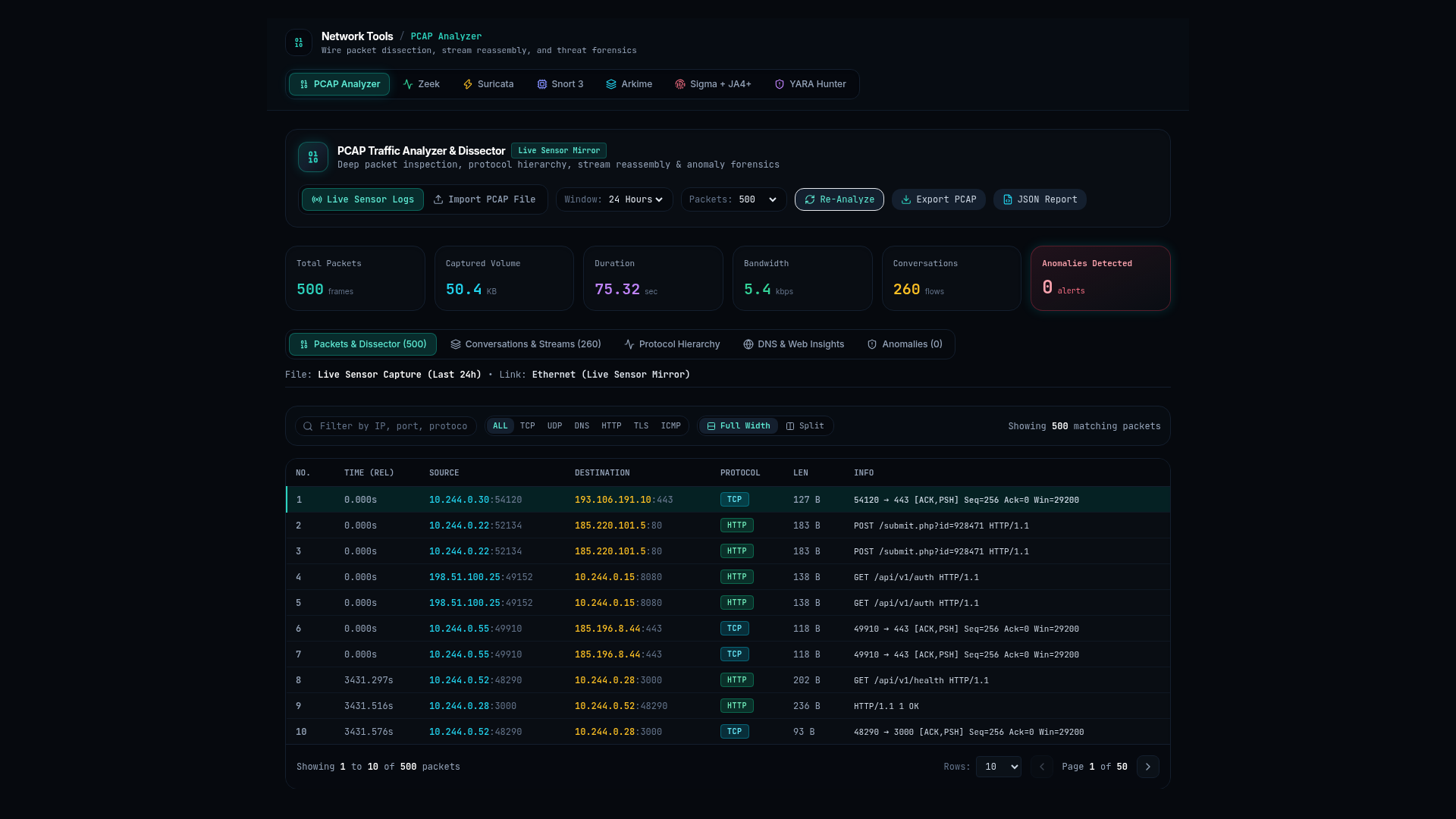Click the Re-Analyze button

839,199
